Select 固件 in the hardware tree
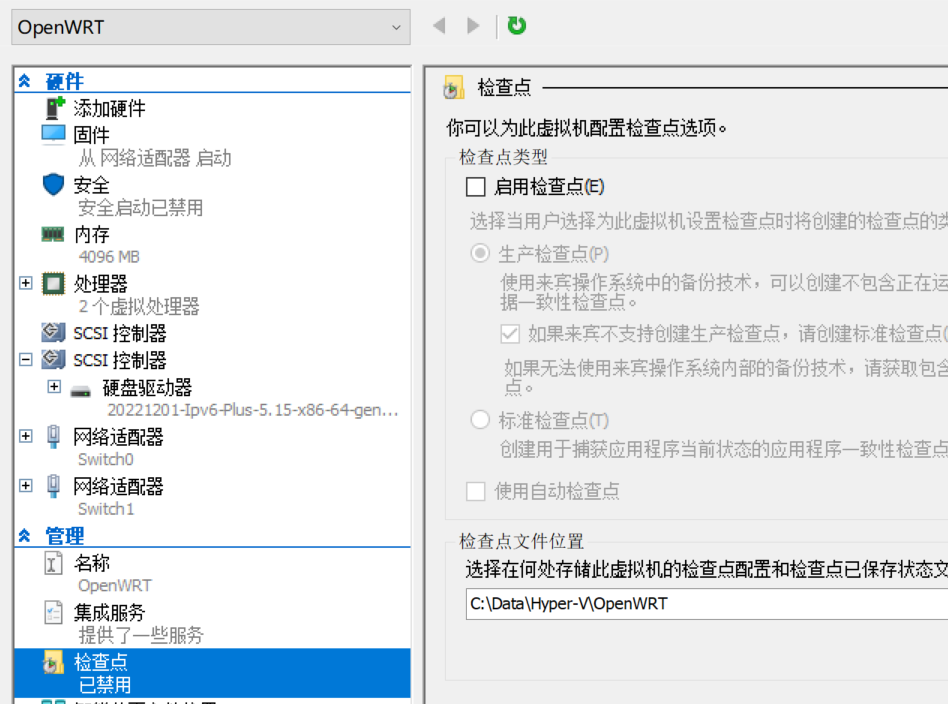This screenshot has height=704, width=948. point(91,135)
